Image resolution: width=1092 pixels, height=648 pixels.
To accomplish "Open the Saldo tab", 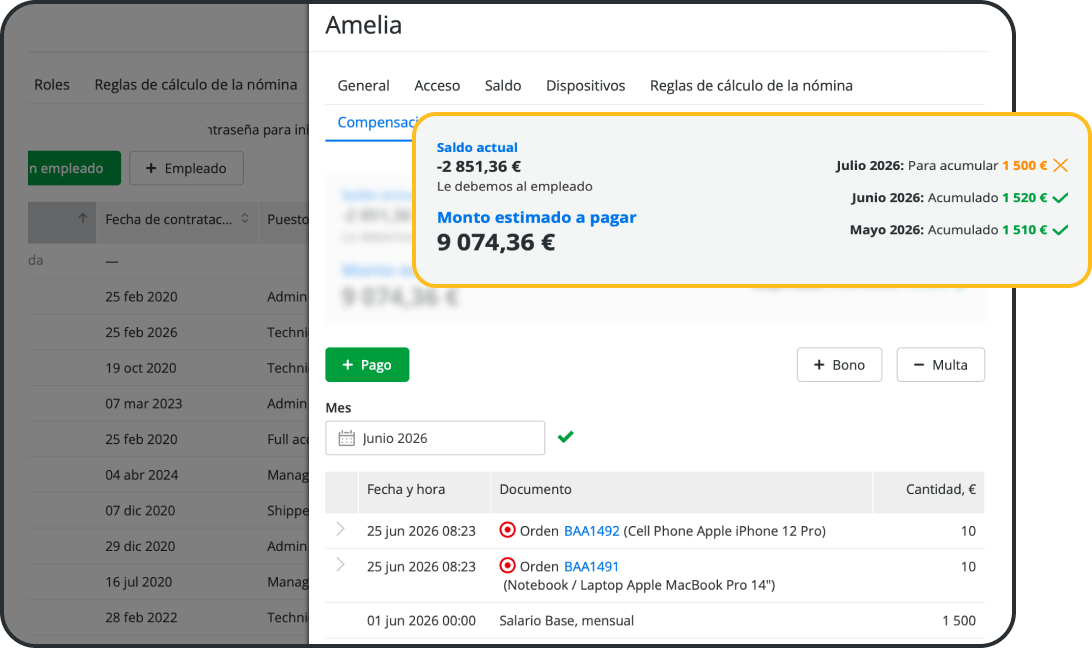I will (503, 86).
